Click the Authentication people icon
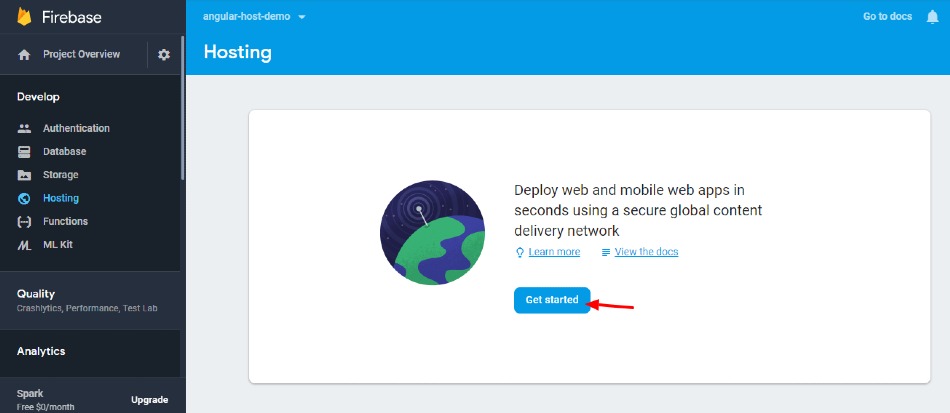This screenshot has width=950, height=413. [24, 128]
